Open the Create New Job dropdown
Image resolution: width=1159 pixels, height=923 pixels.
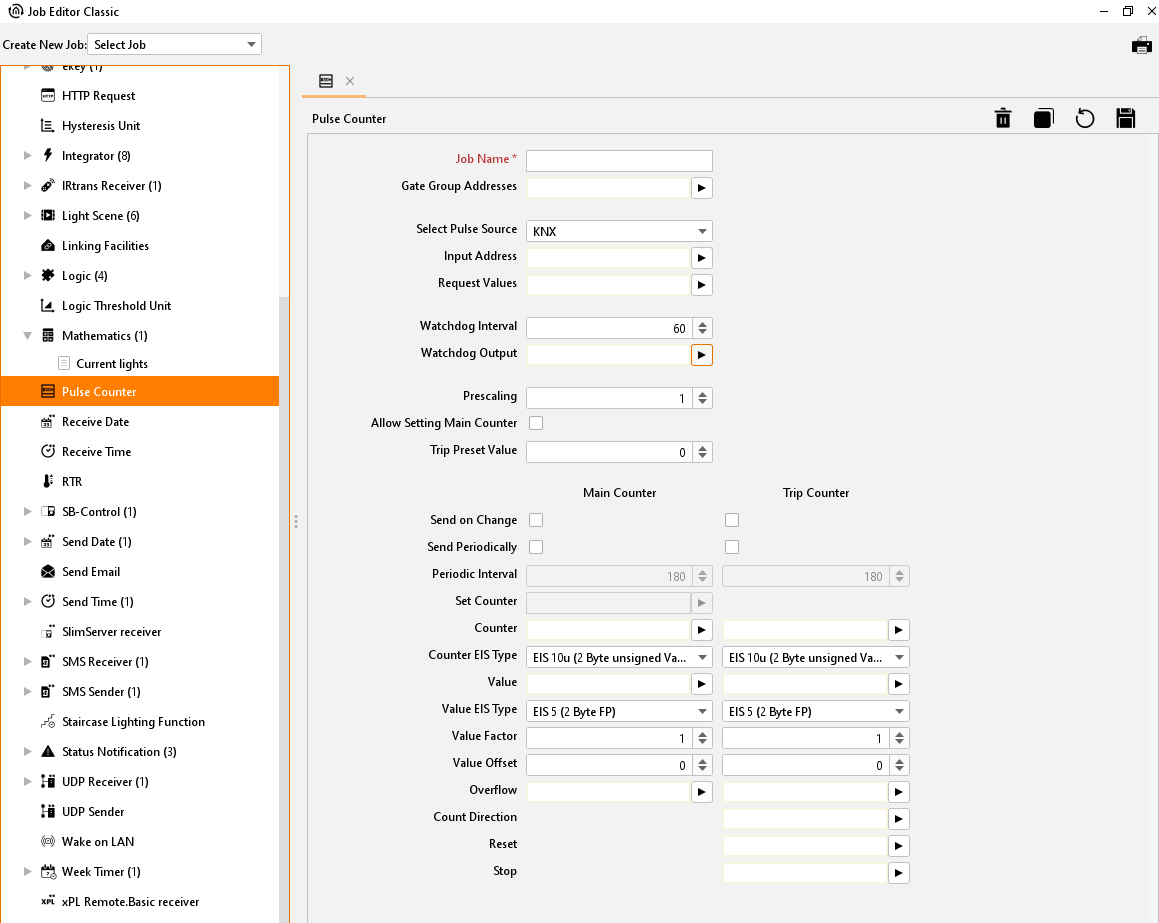coord(175,45)
